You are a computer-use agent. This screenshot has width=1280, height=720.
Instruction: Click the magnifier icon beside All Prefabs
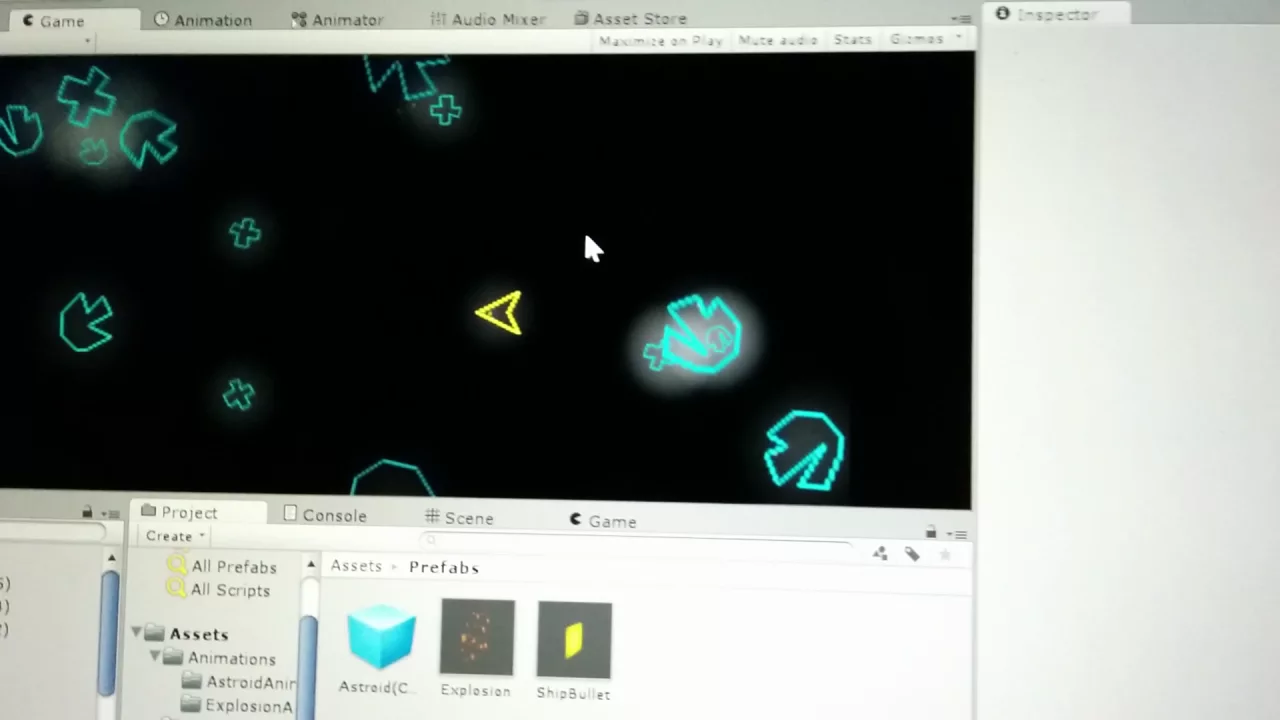click(177, 565)
